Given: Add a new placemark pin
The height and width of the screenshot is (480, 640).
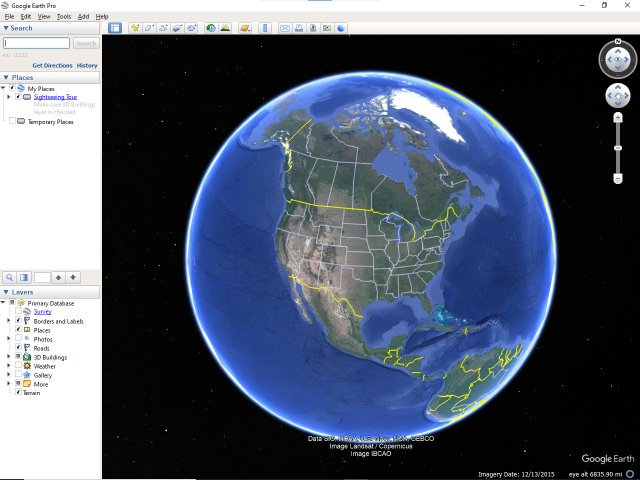Looking at the screenshot, I should point(135,28).
